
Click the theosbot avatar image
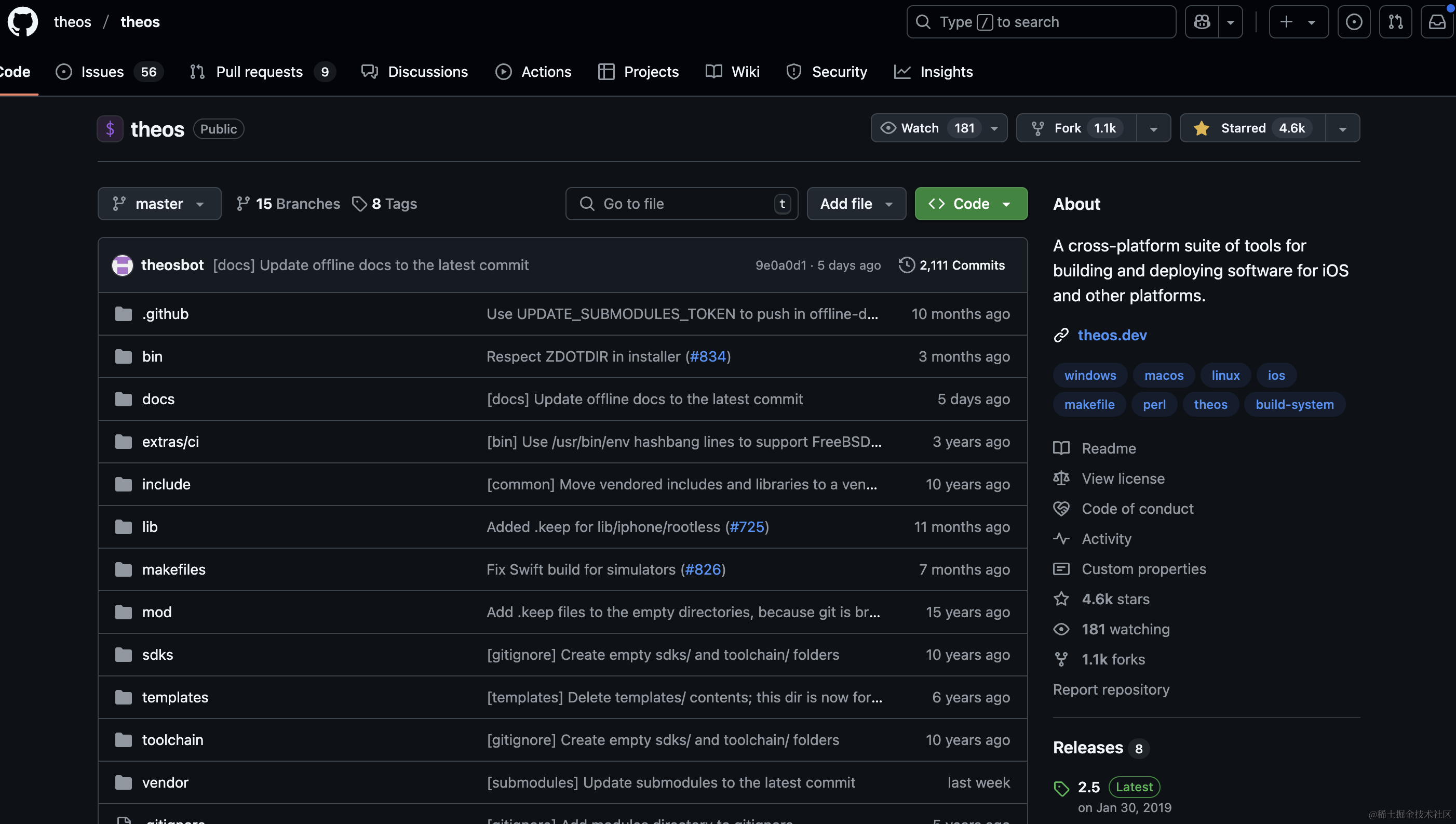[x=122, y=265]
